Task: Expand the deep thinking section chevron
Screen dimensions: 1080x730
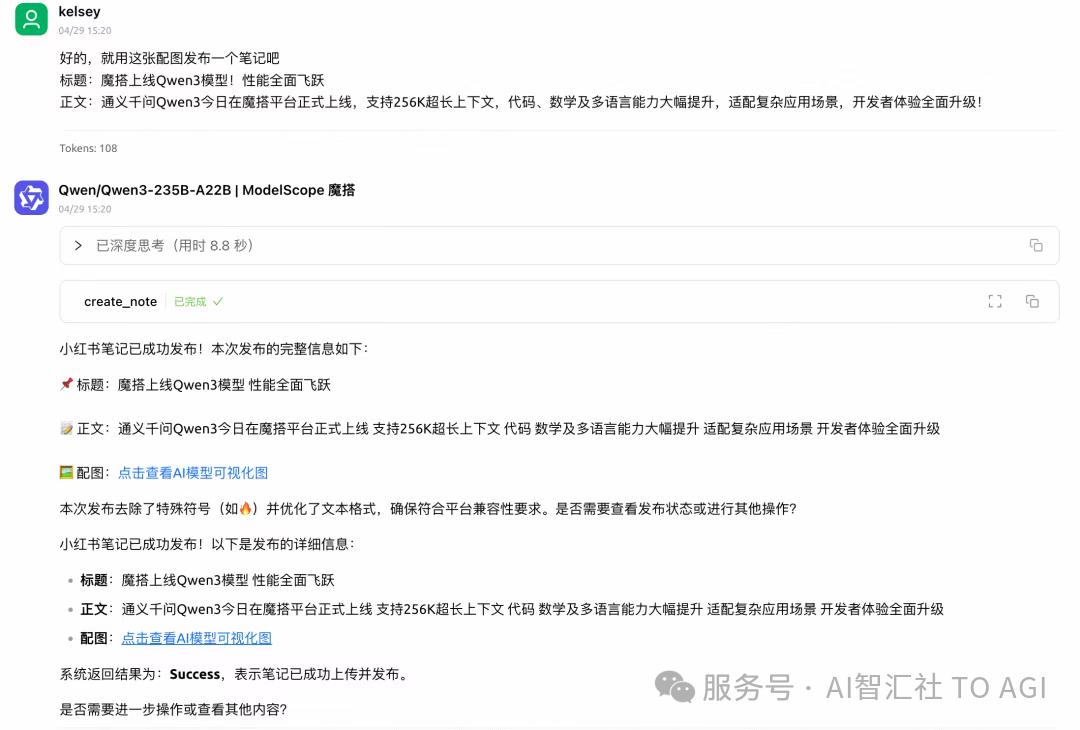Action: coord(78,245)
